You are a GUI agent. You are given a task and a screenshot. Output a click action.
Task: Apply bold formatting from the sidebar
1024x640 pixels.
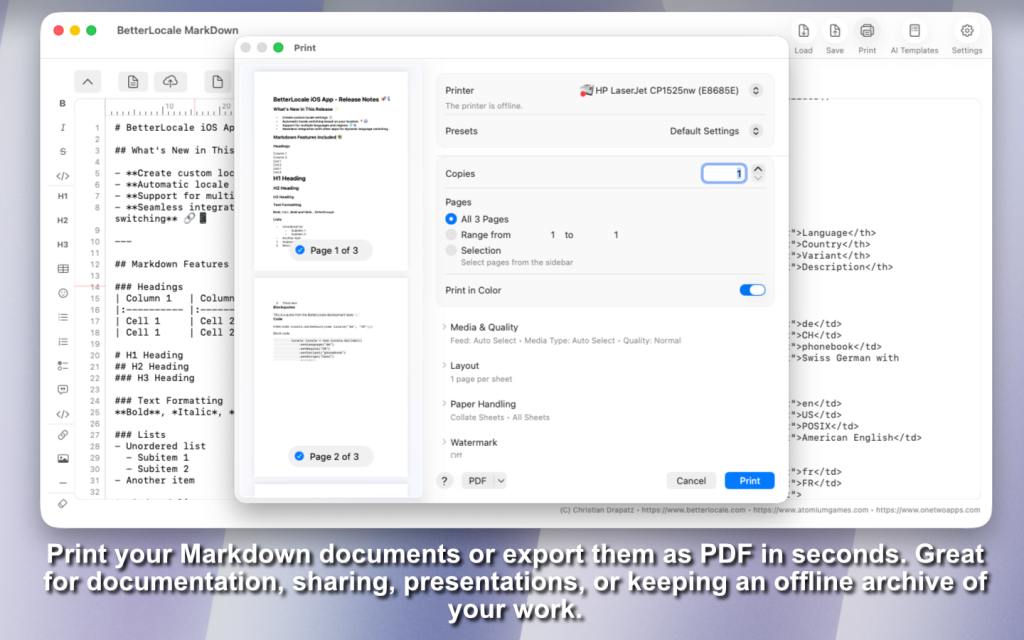point(62,104)
